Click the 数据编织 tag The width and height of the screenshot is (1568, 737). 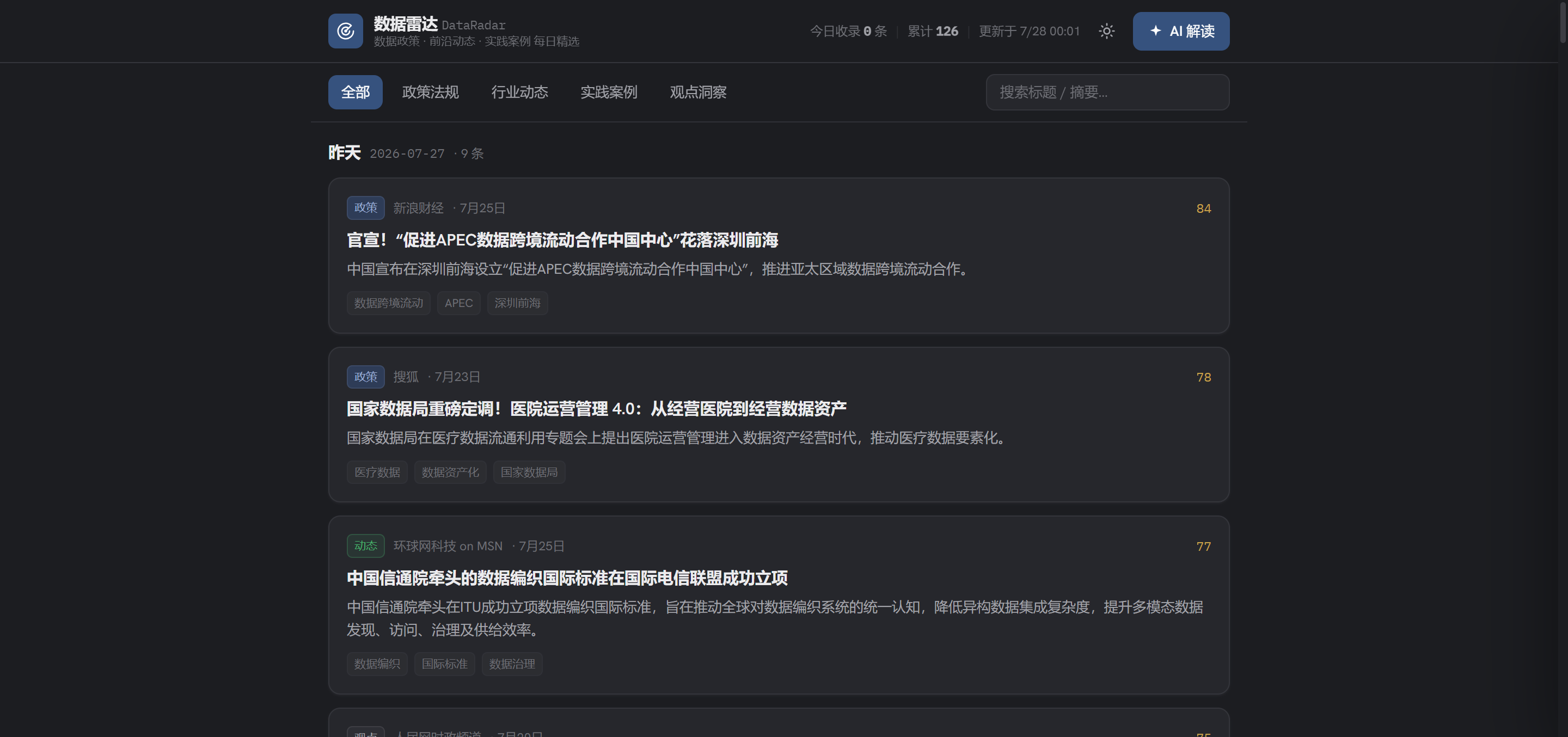pyautogui.click(x=377, y=664)
